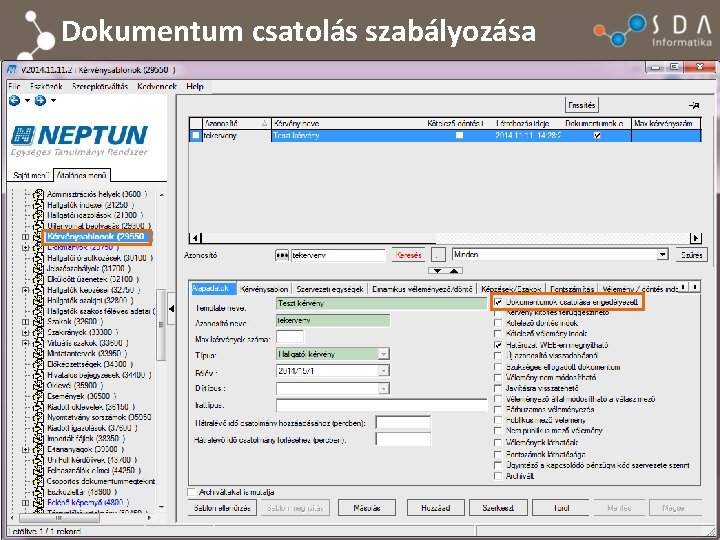This screenshot has height=540, width=720.
Task: Click the tree's vertical scrollbar thumb
Action: click(161, 325)
